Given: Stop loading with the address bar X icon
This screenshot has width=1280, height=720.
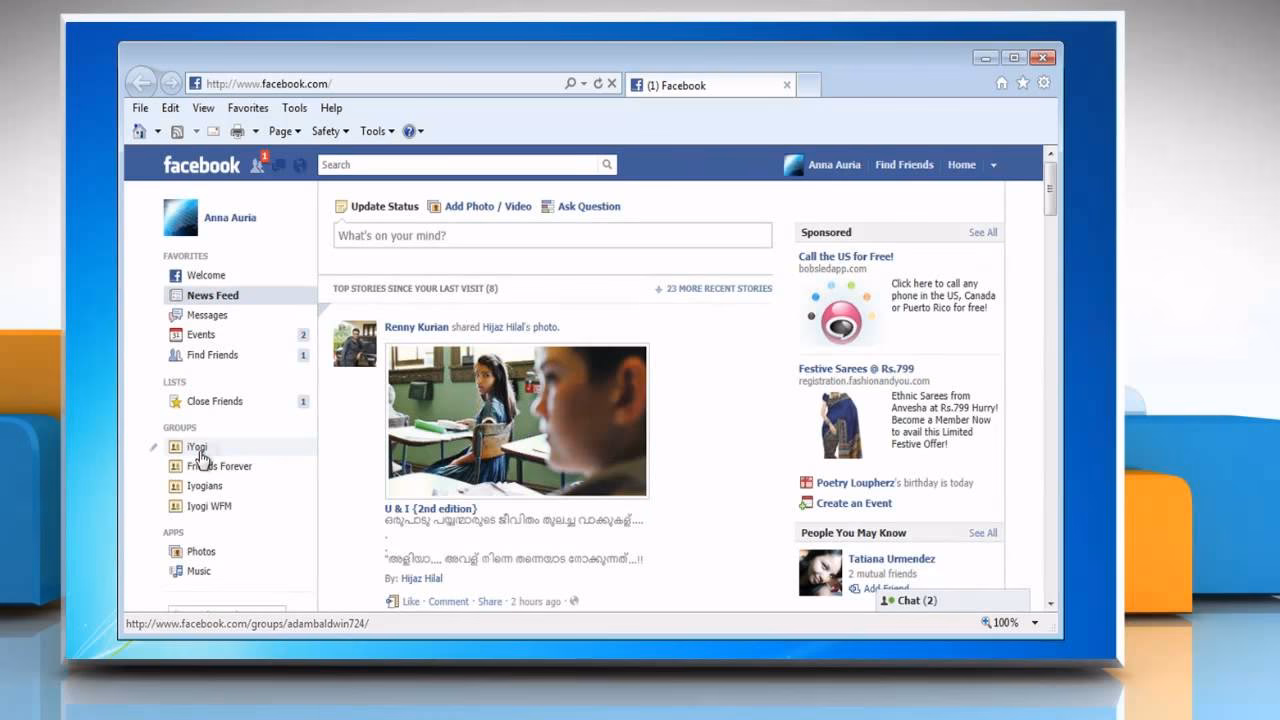Looking at the screenshot, I should coord(612,84).
